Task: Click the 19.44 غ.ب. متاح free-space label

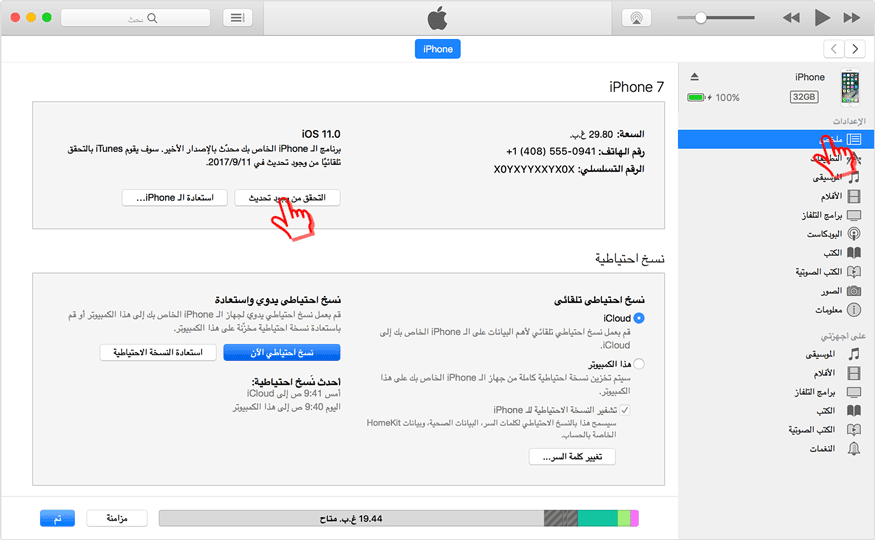Action: (x=351, y=519)
